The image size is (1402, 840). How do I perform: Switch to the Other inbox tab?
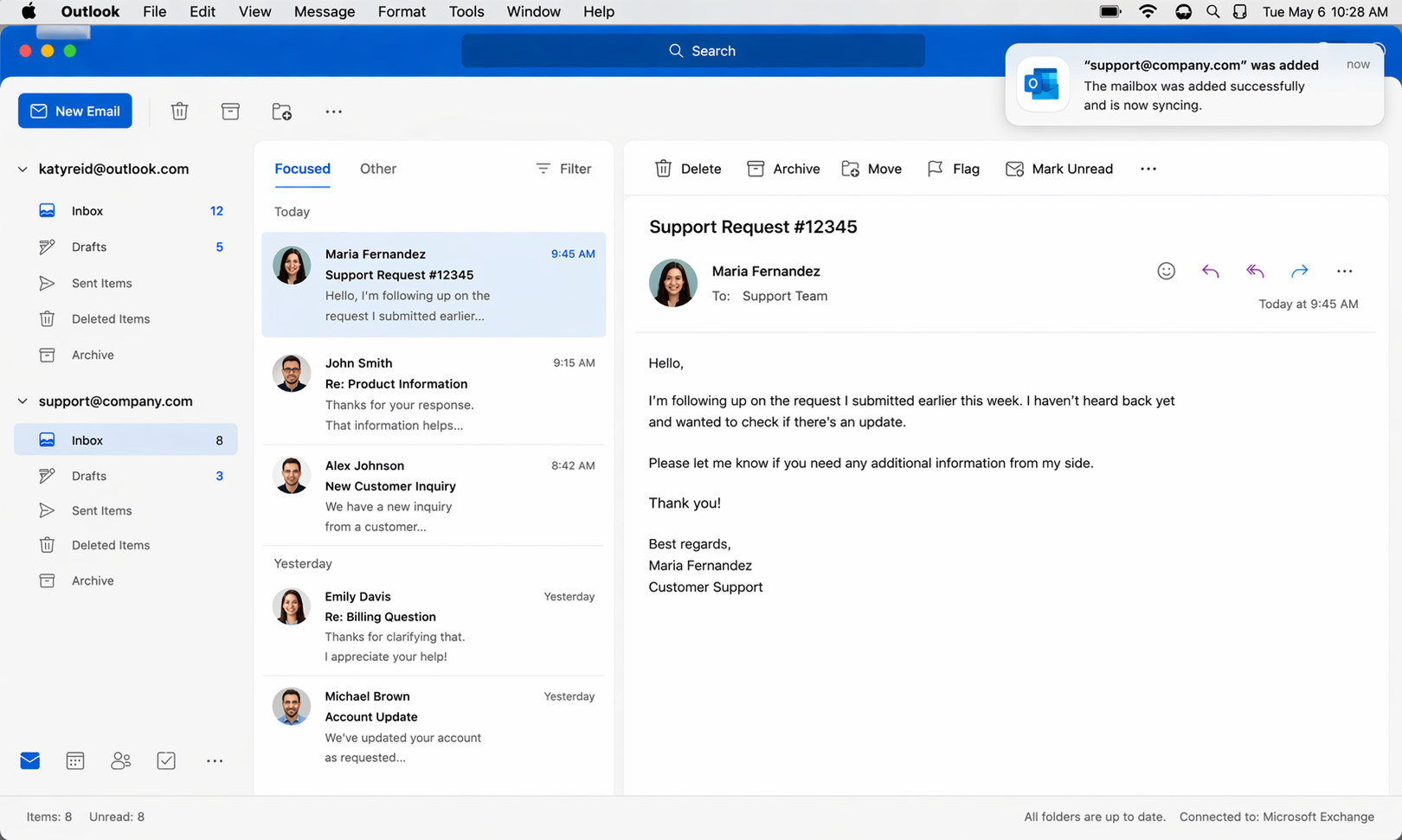pos(378,169)
